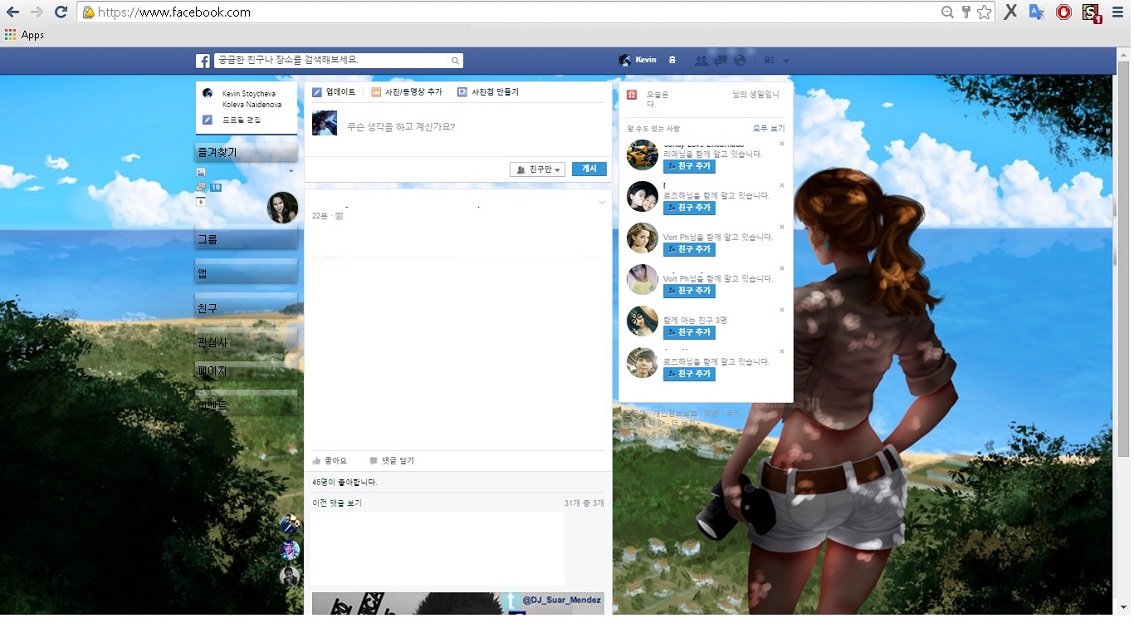Click the news feed icon under 즐겨찾기
The image size is (1134, 638).
click(x=201, y=172)
